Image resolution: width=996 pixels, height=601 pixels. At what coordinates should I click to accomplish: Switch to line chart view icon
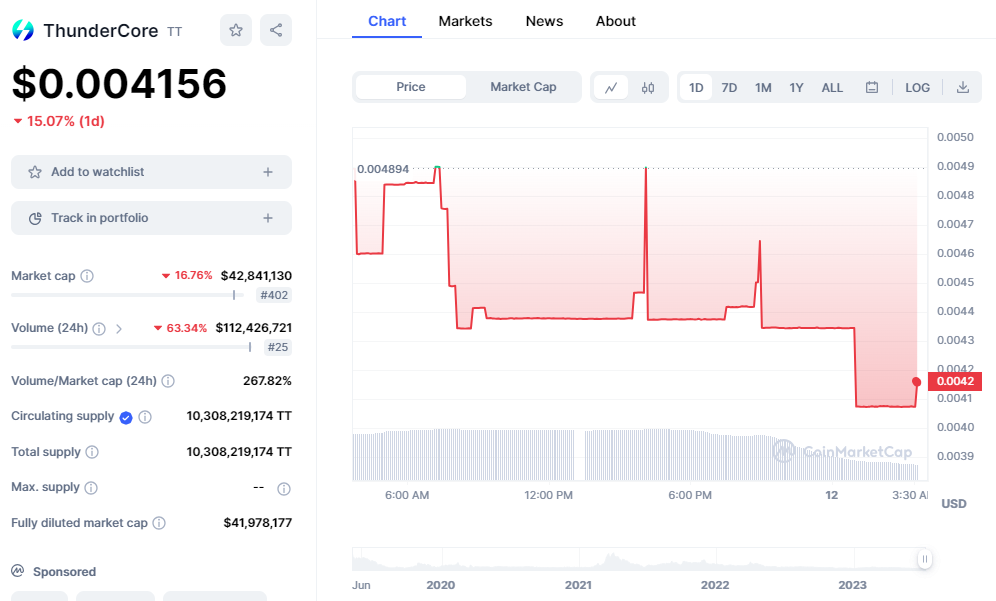611,88
